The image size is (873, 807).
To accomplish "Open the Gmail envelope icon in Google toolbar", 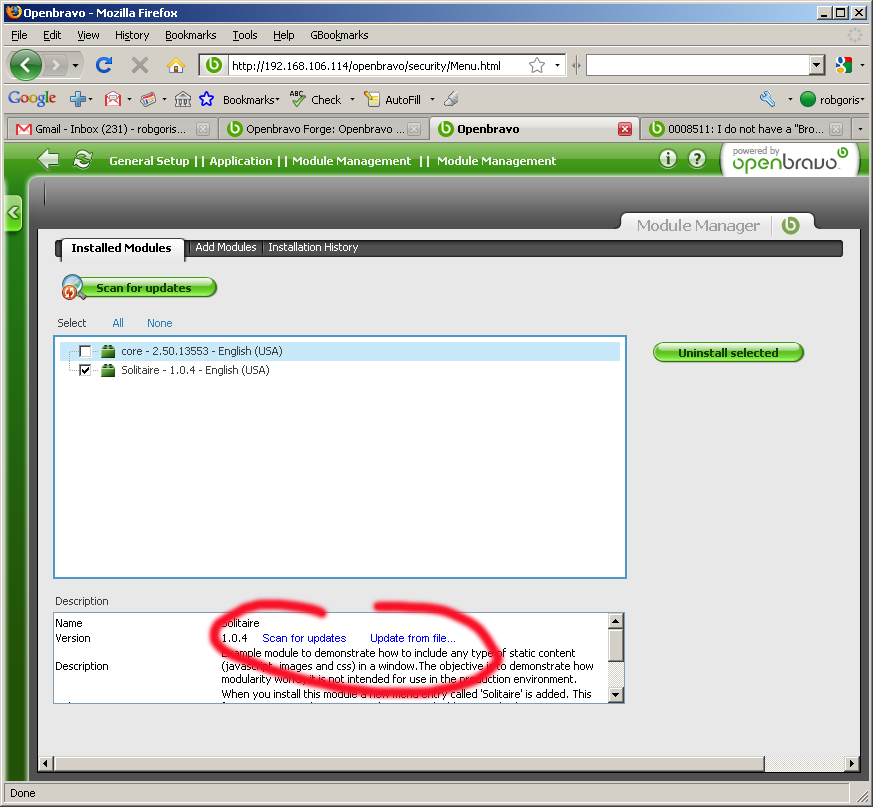I will [x=113, y=100].
